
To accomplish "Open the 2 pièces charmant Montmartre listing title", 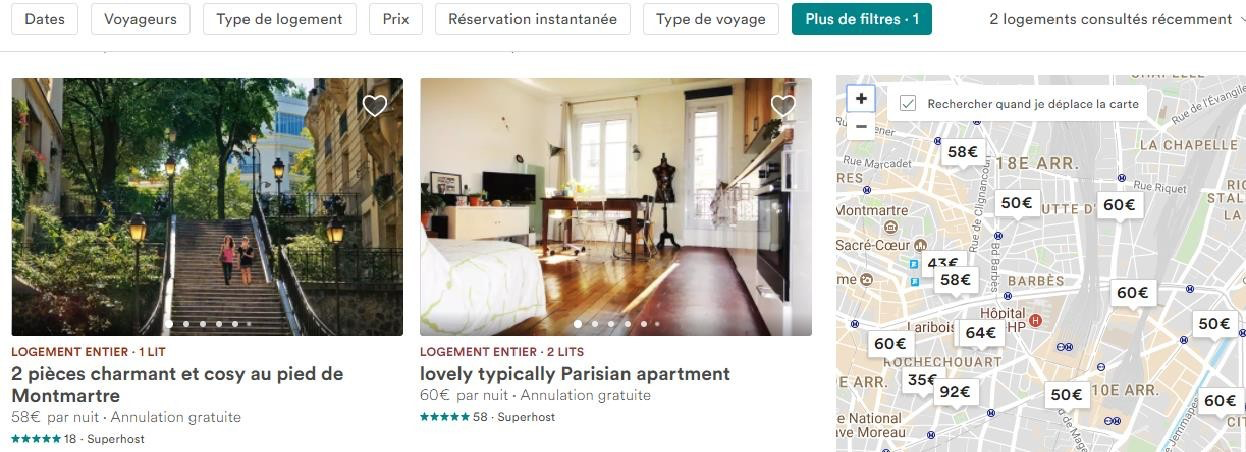I will click(x=177, y=384).
